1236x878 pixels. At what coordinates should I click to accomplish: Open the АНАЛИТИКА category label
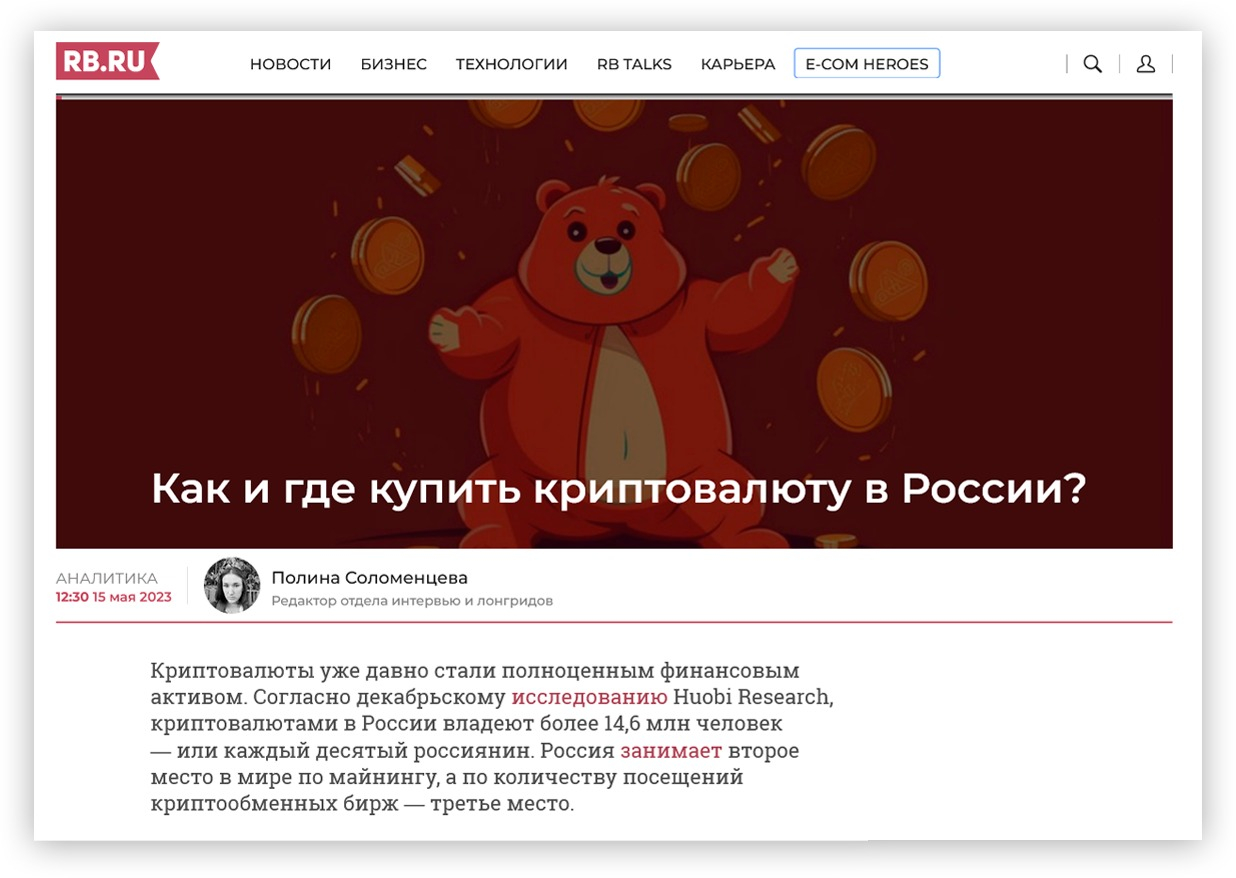click(107, 578)
